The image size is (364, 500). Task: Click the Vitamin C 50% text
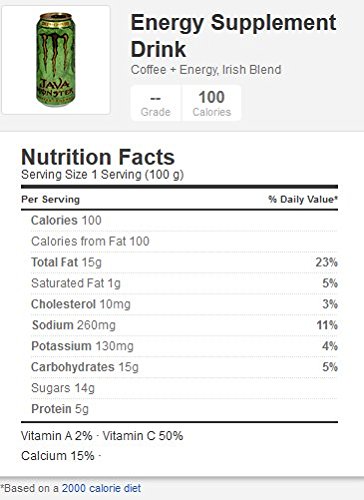[143, 436]
